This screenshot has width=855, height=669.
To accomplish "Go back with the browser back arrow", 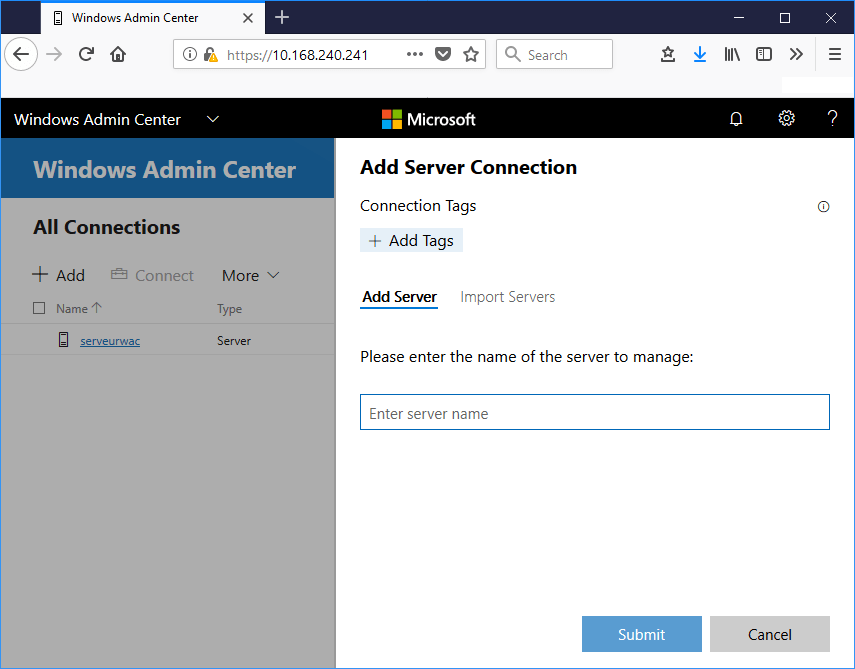I will point(21,54).
